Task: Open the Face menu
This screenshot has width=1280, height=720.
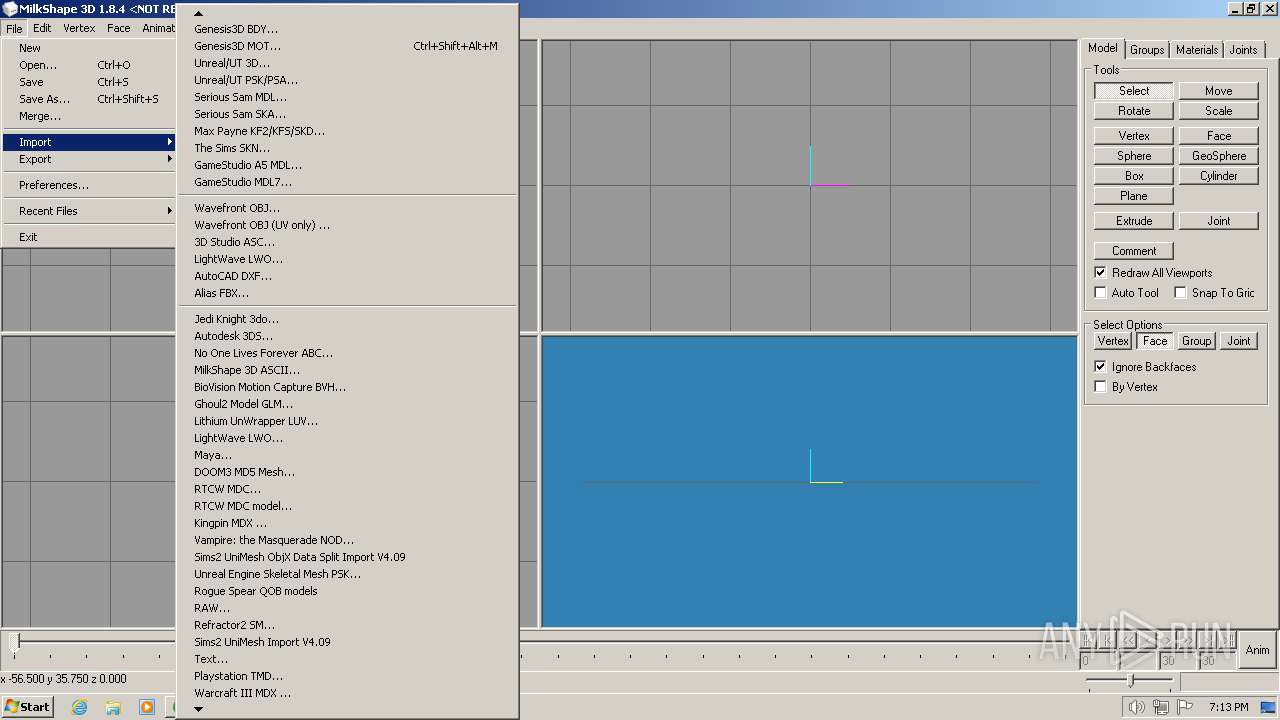Action: (119, 28)
